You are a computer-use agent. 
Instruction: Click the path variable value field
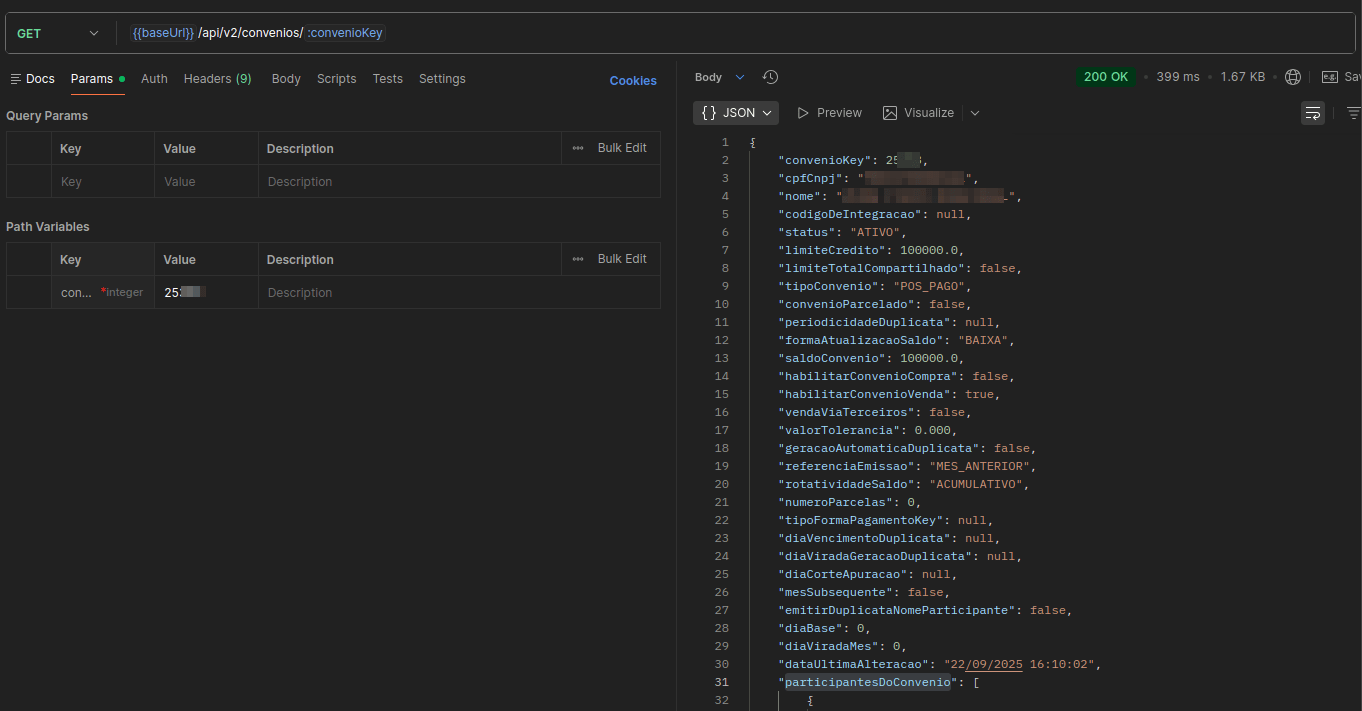[206, 293]
